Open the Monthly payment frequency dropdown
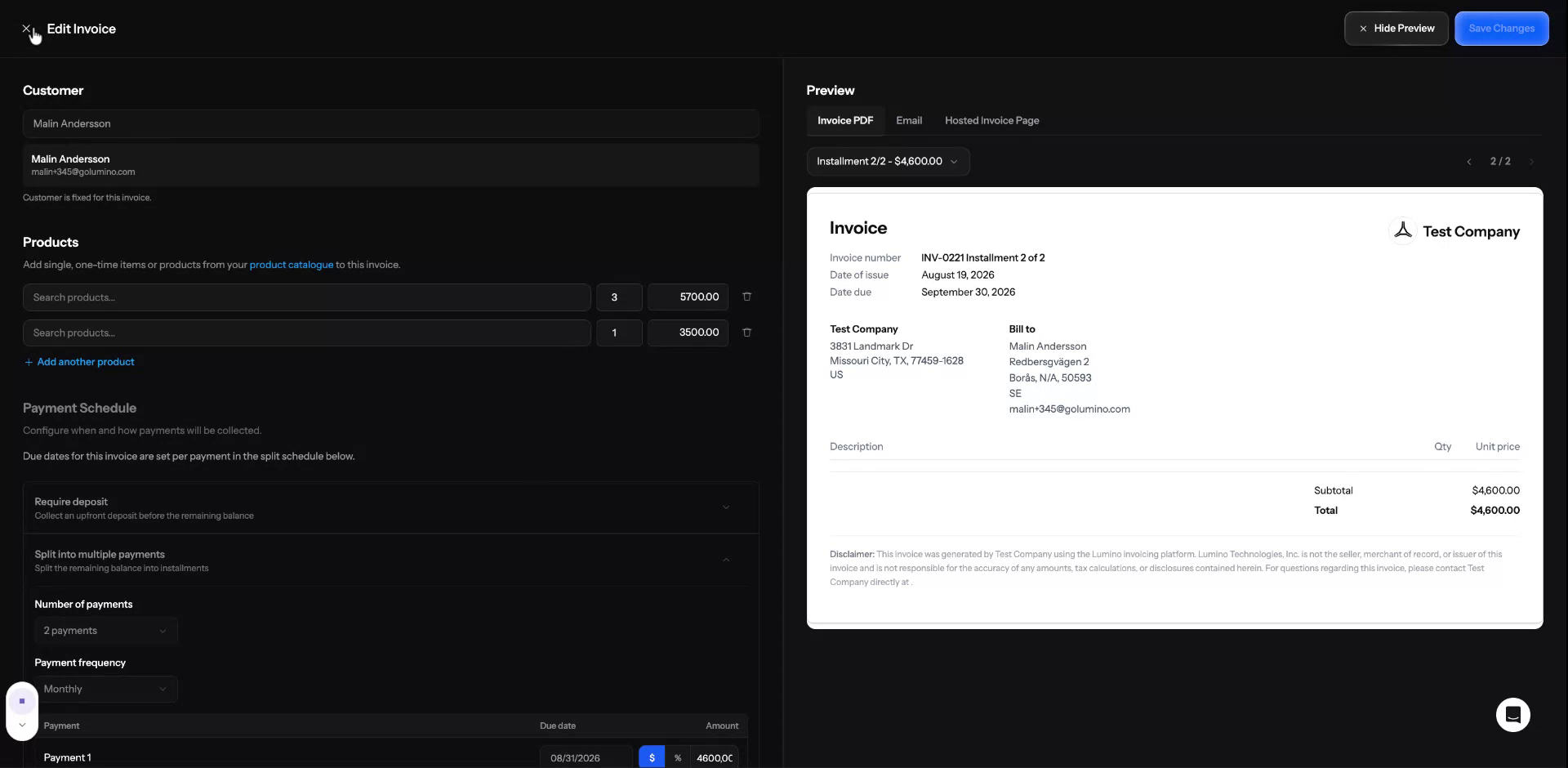 point(105,690)
